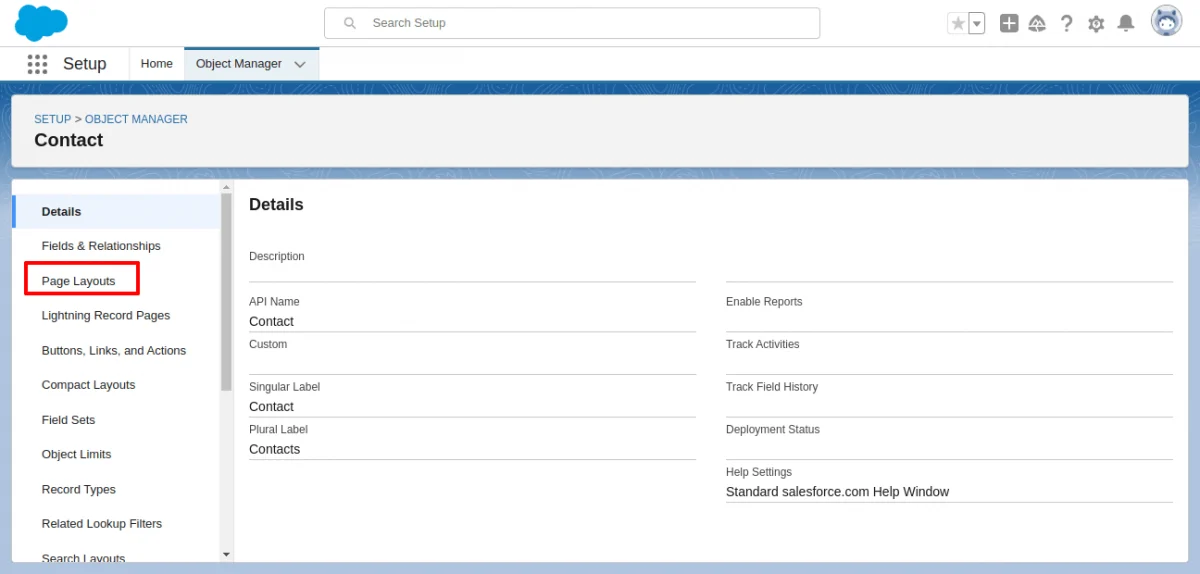Open Record Types section
Image resolution: width=1200 pixels, height=574 pixels.
click(x=79, y=489)
